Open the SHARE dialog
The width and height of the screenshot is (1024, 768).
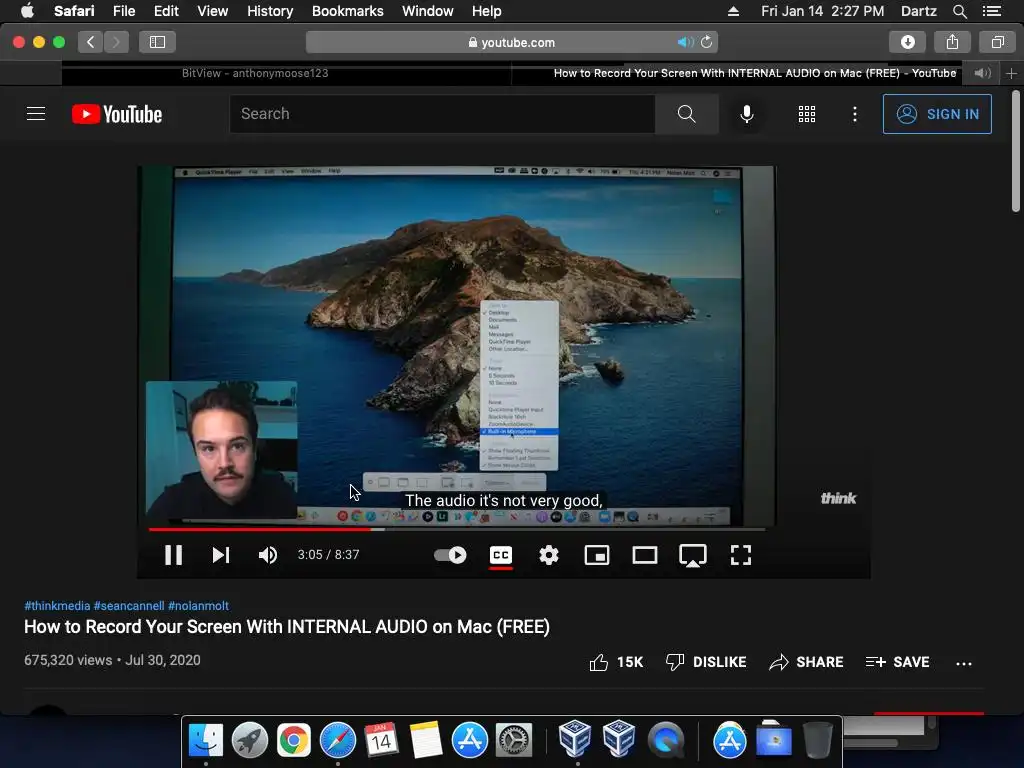[806, 662]
